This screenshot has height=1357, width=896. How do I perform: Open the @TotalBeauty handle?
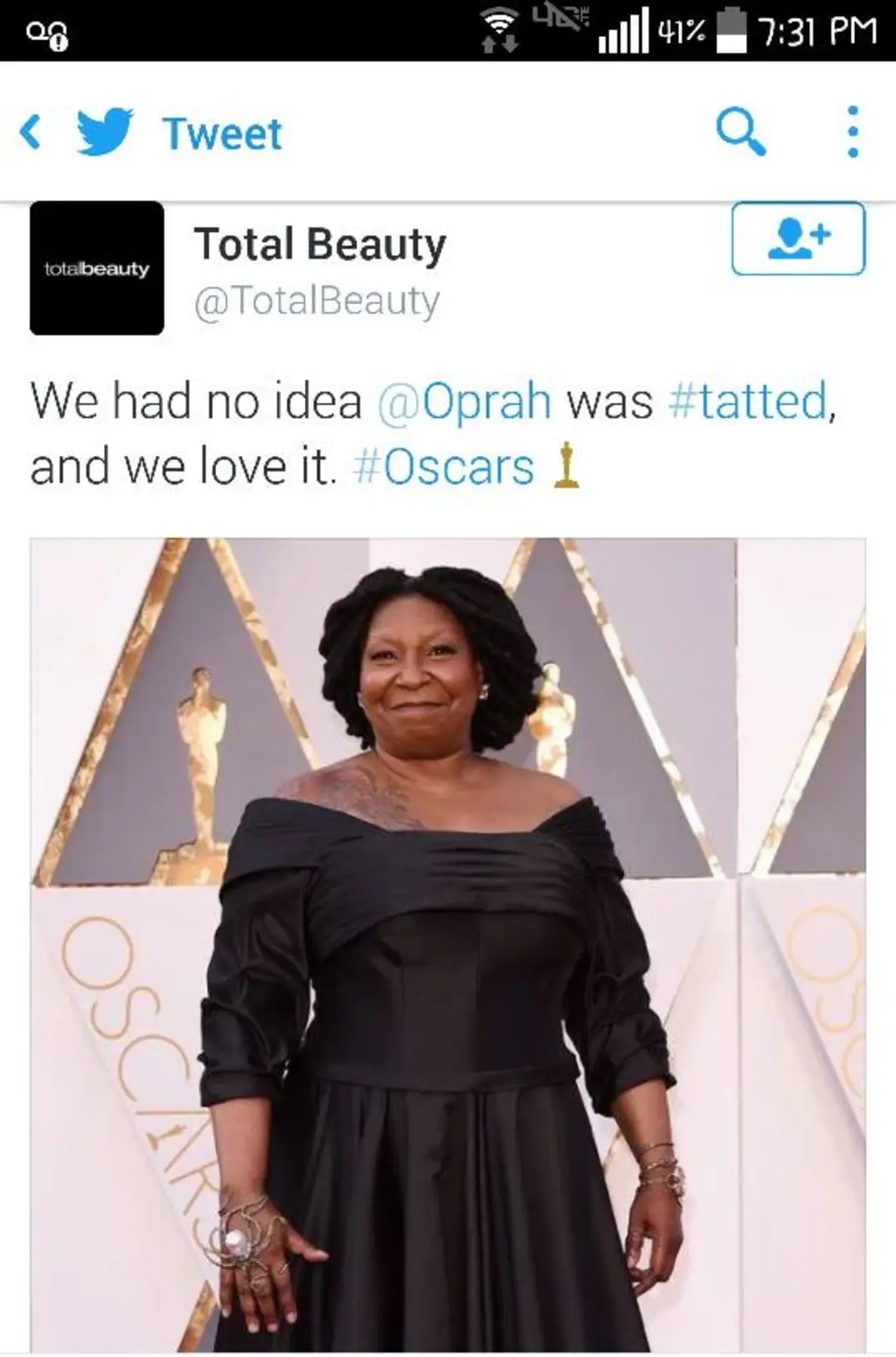[x=317, y=300]
